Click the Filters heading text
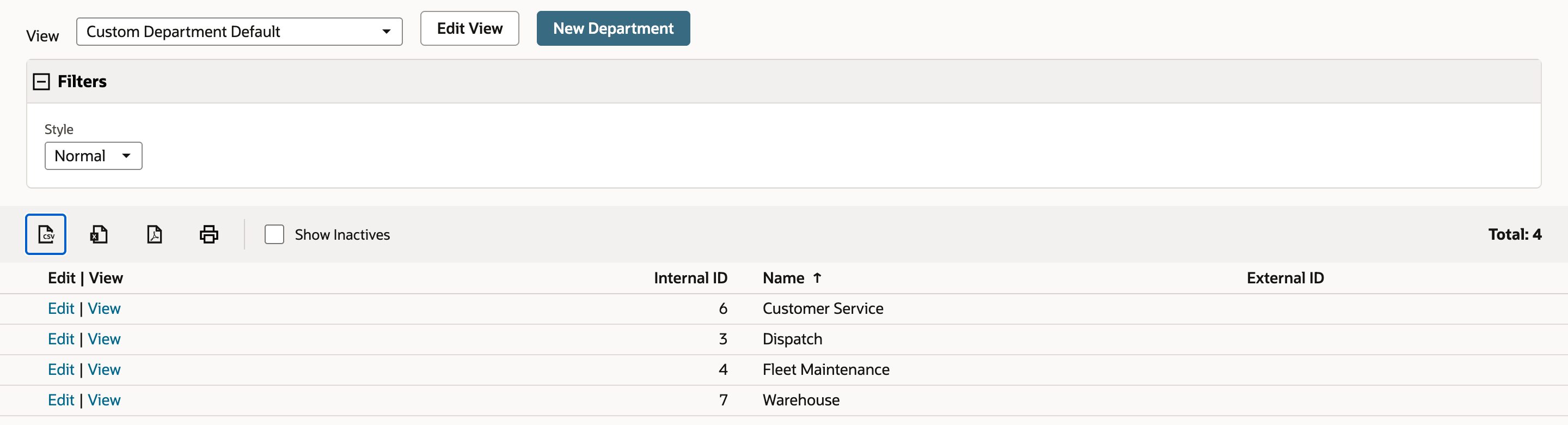This screenshot has height=425, width=1568. pos(82,82)
